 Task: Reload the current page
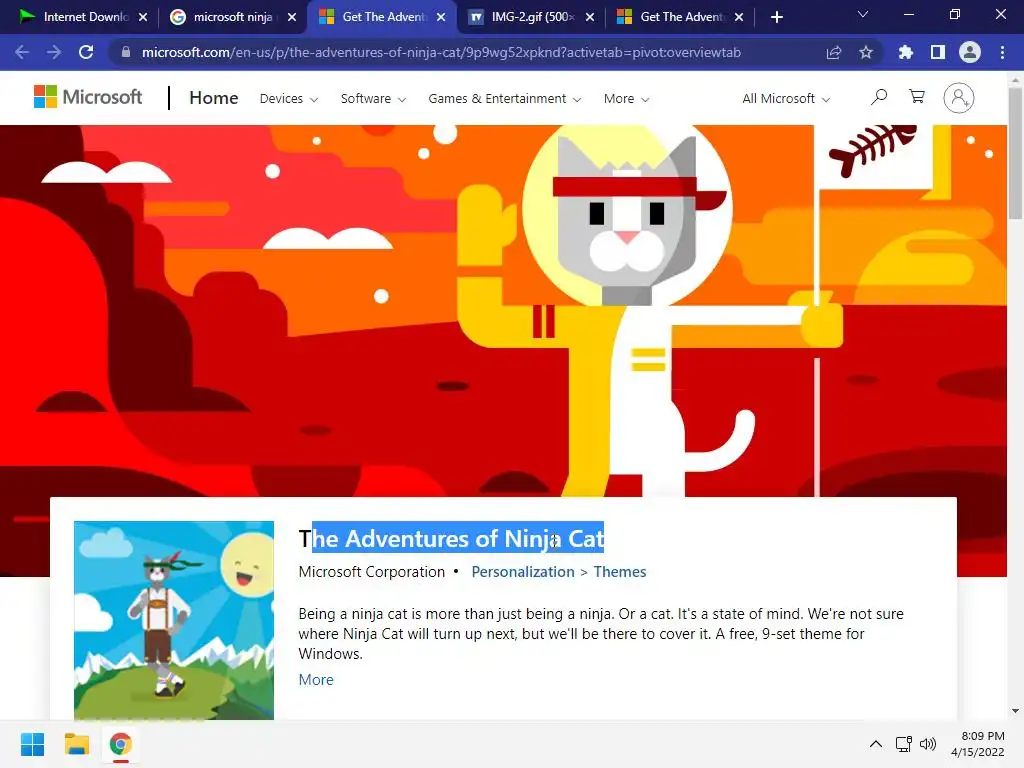tap(86, 52)
